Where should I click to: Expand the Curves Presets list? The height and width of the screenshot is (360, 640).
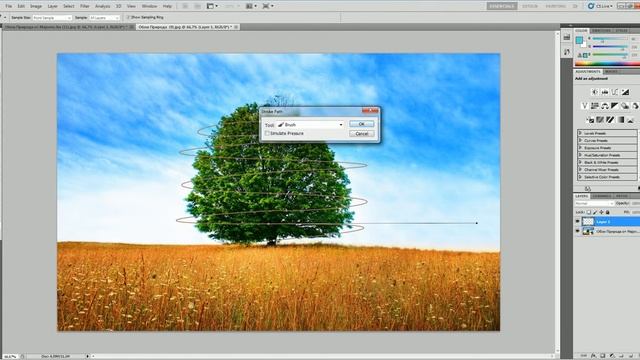(580, 140)
